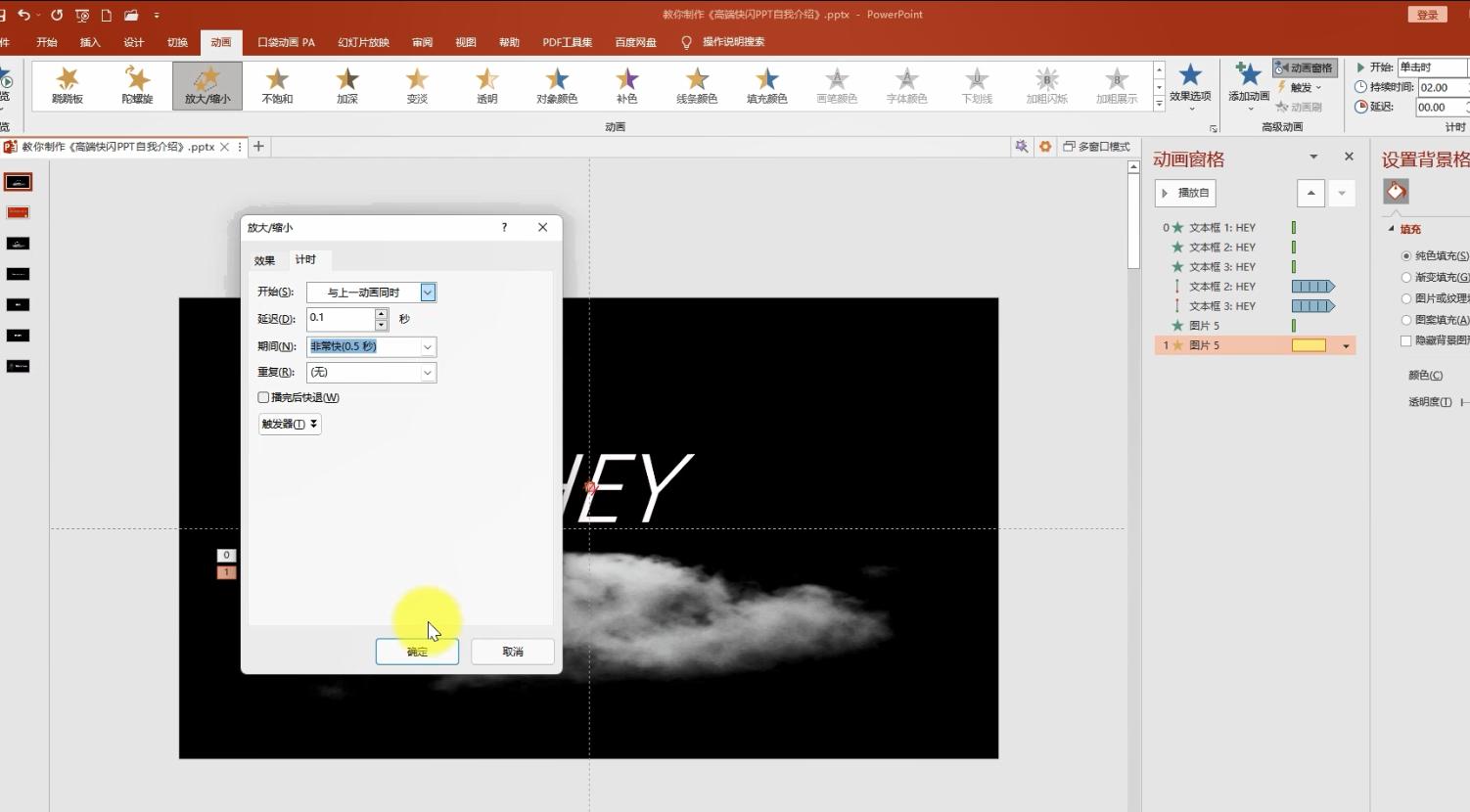Check the 隐藏背景图形 checkbox
Viewport: 1470px width, 812px height.
point(1406,341)
